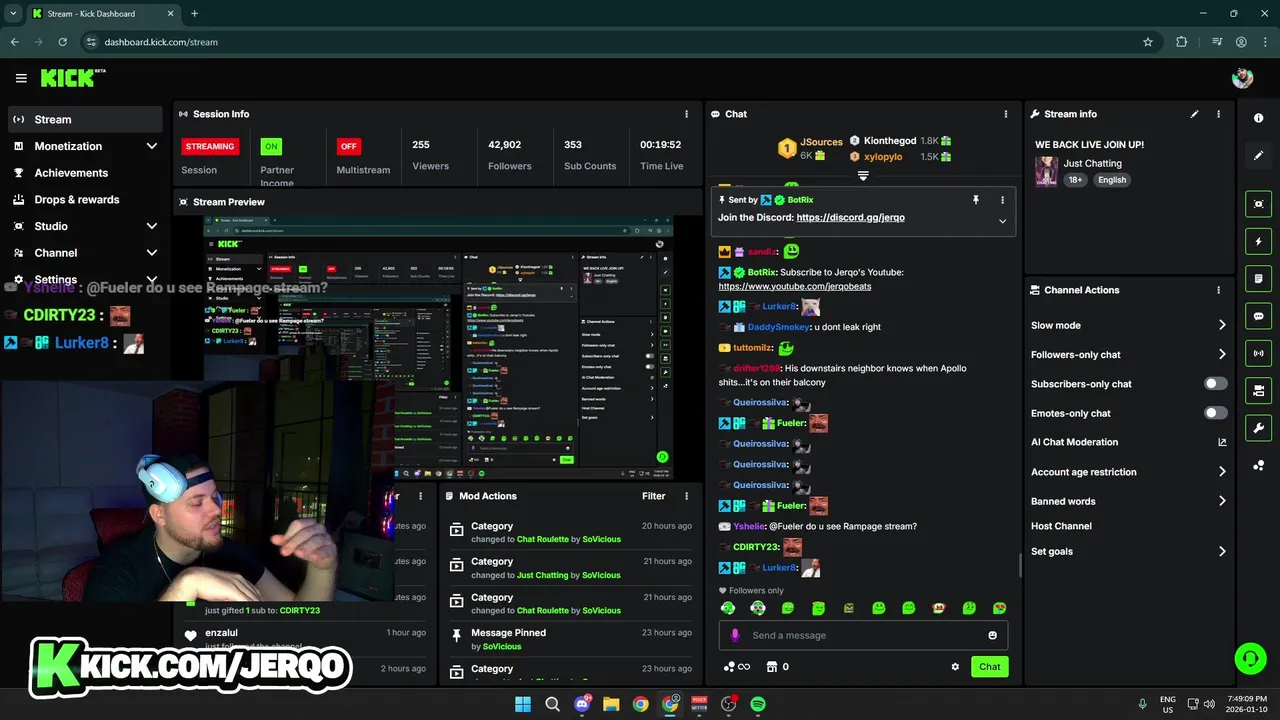
Task: Toggle Subscribers-only chat switch
Action: 1216,384
